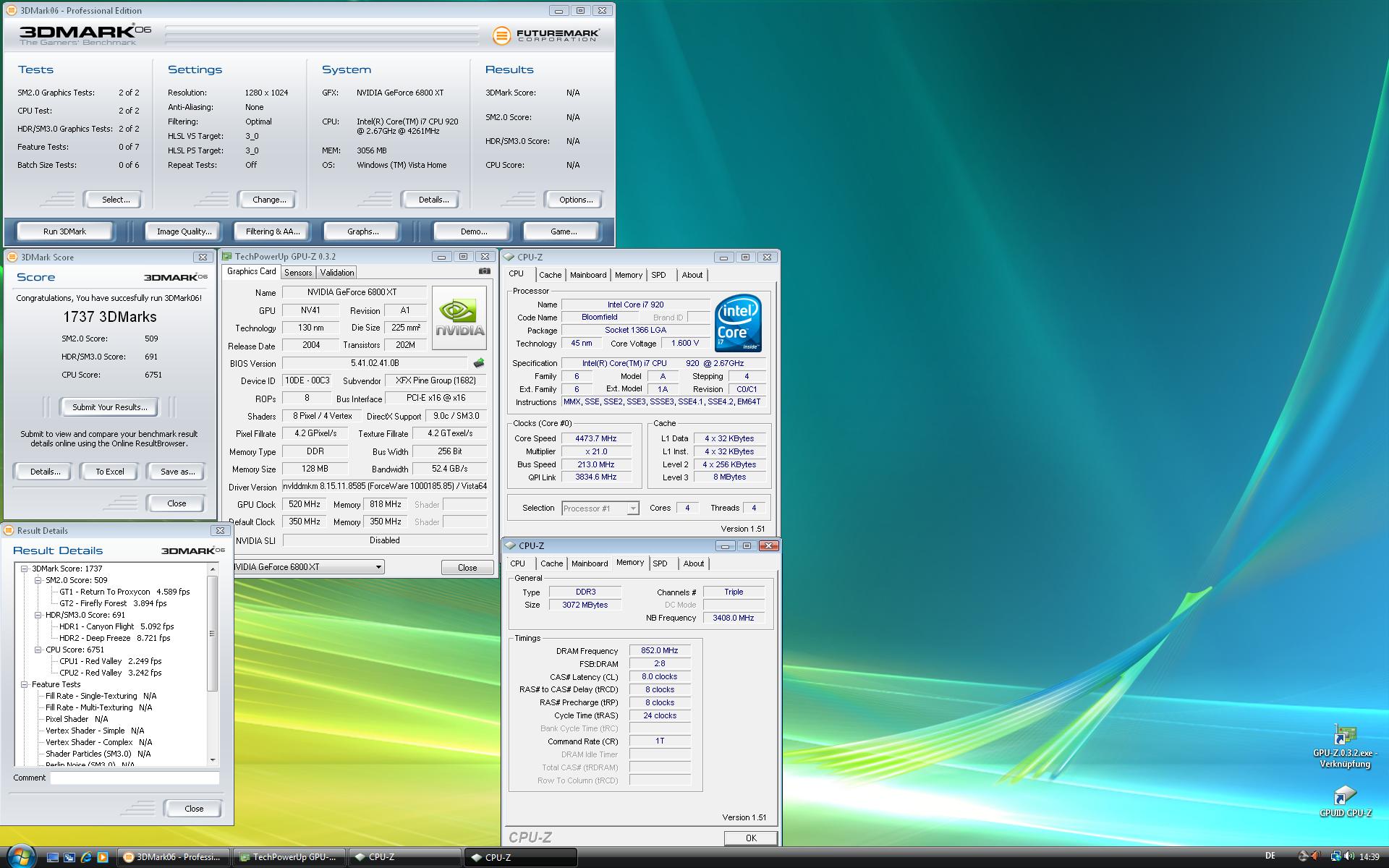The height and width of the screenshot is (868, 1389).
Task: Click the Result Details scrollbar thumb
Action: coord(213,634)
